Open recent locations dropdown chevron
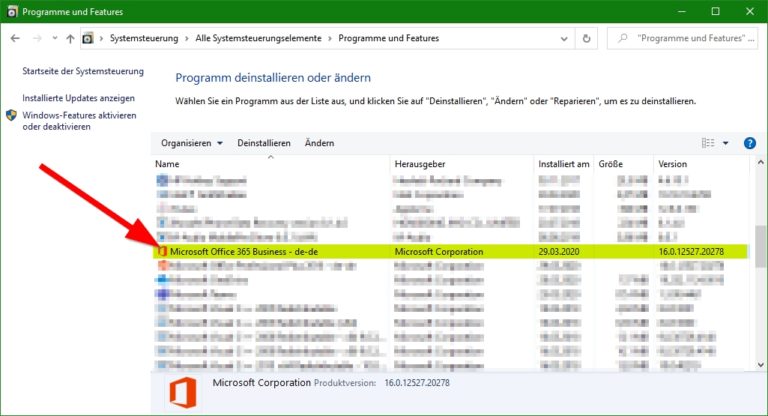Image resolution: width=768 pixels, height=416 pixels. [54, 38]
